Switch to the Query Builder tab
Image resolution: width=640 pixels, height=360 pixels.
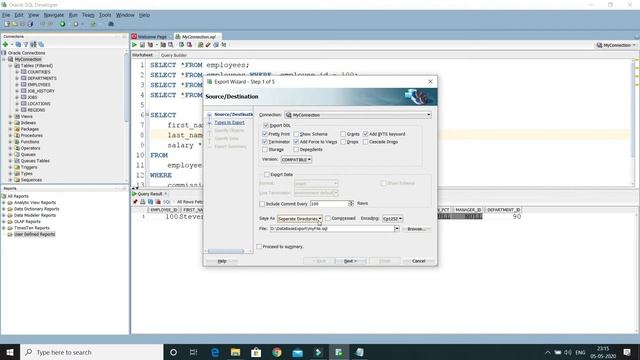174,55
